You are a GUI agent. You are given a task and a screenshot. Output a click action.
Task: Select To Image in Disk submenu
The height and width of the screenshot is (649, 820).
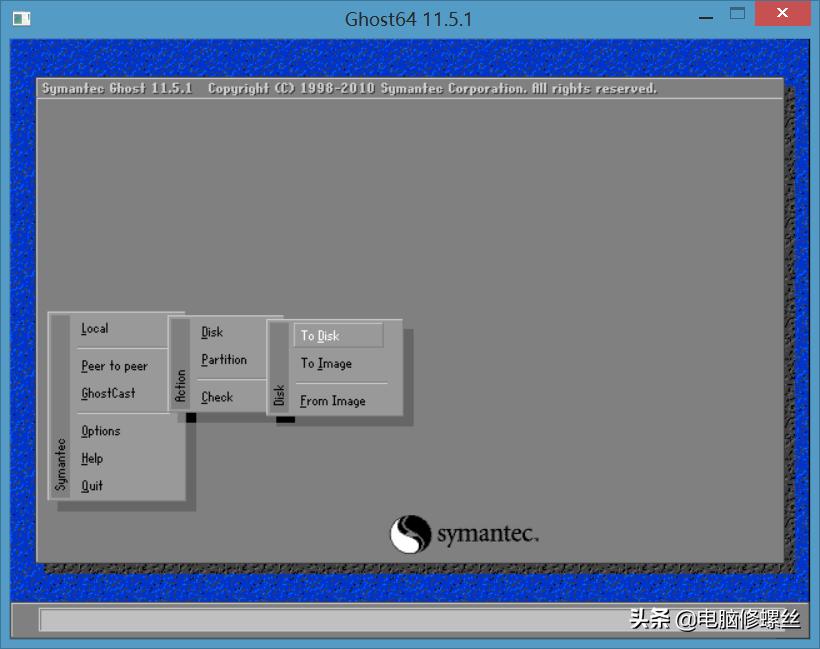[326, 363]
